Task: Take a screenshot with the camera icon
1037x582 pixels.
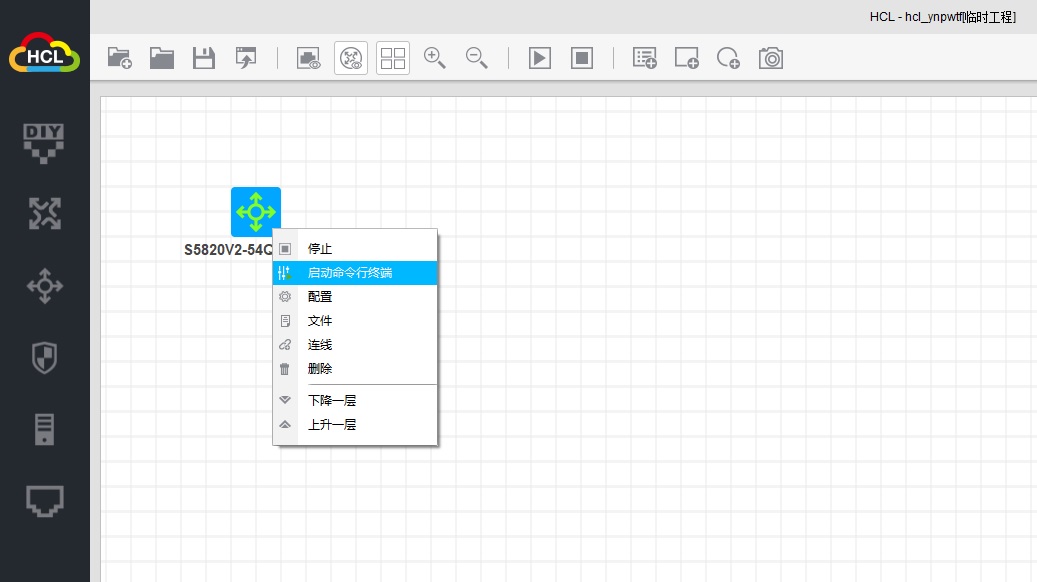Action: (x=770, y=58)
